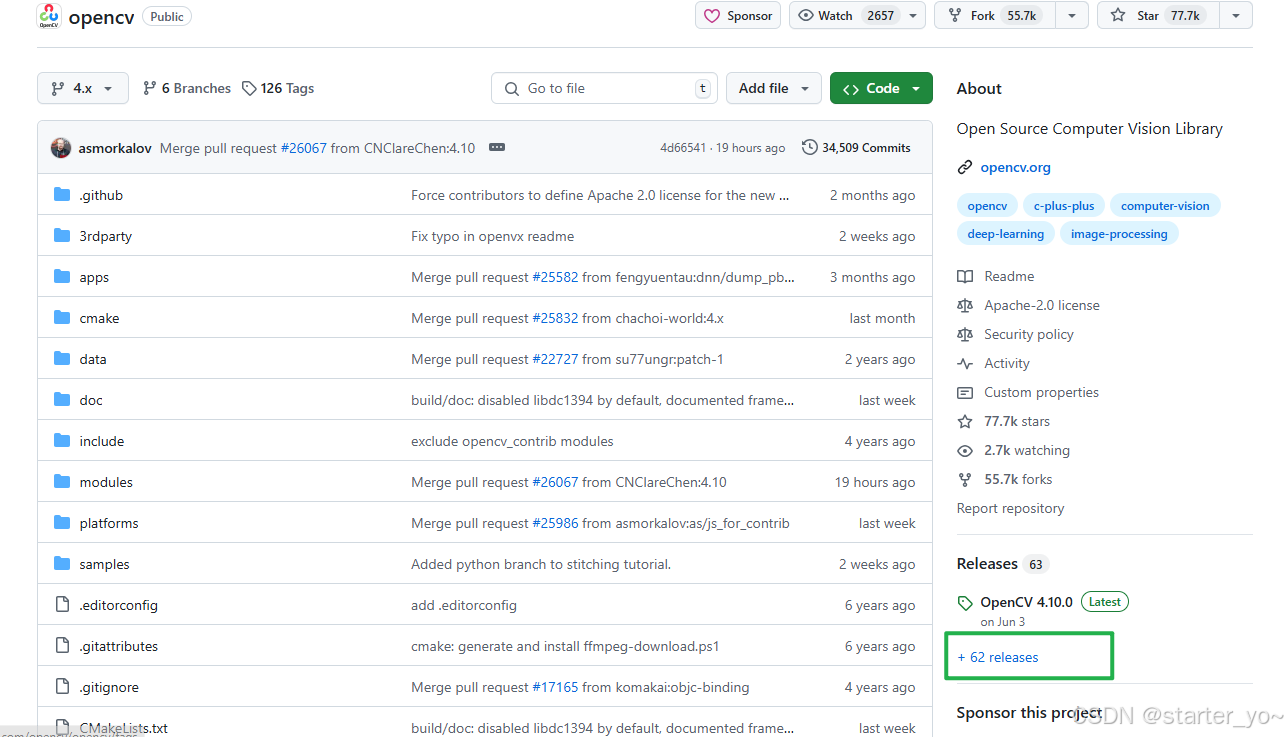Open pull request #22727 link in data row
The height and width of the screenshot is (737, 1288).
click(555, 359)
